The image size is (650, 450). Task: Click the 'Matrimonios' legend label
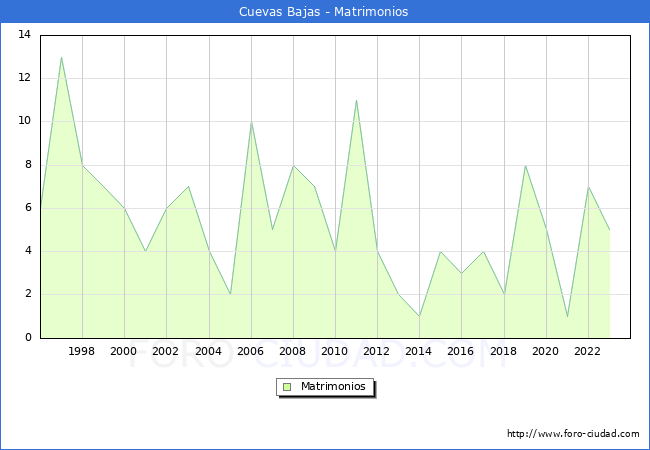[333, 386]
